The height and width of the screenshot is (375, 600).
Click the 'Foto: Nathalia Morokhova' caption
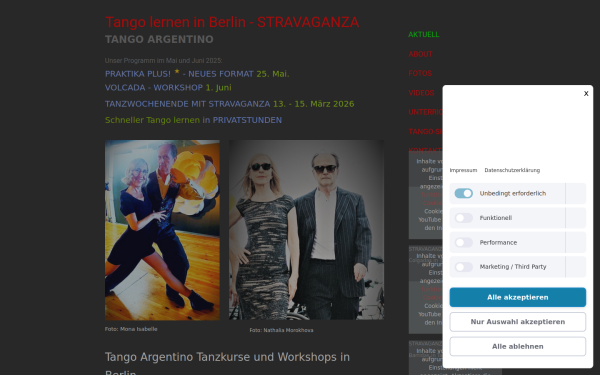pos(281,330)
